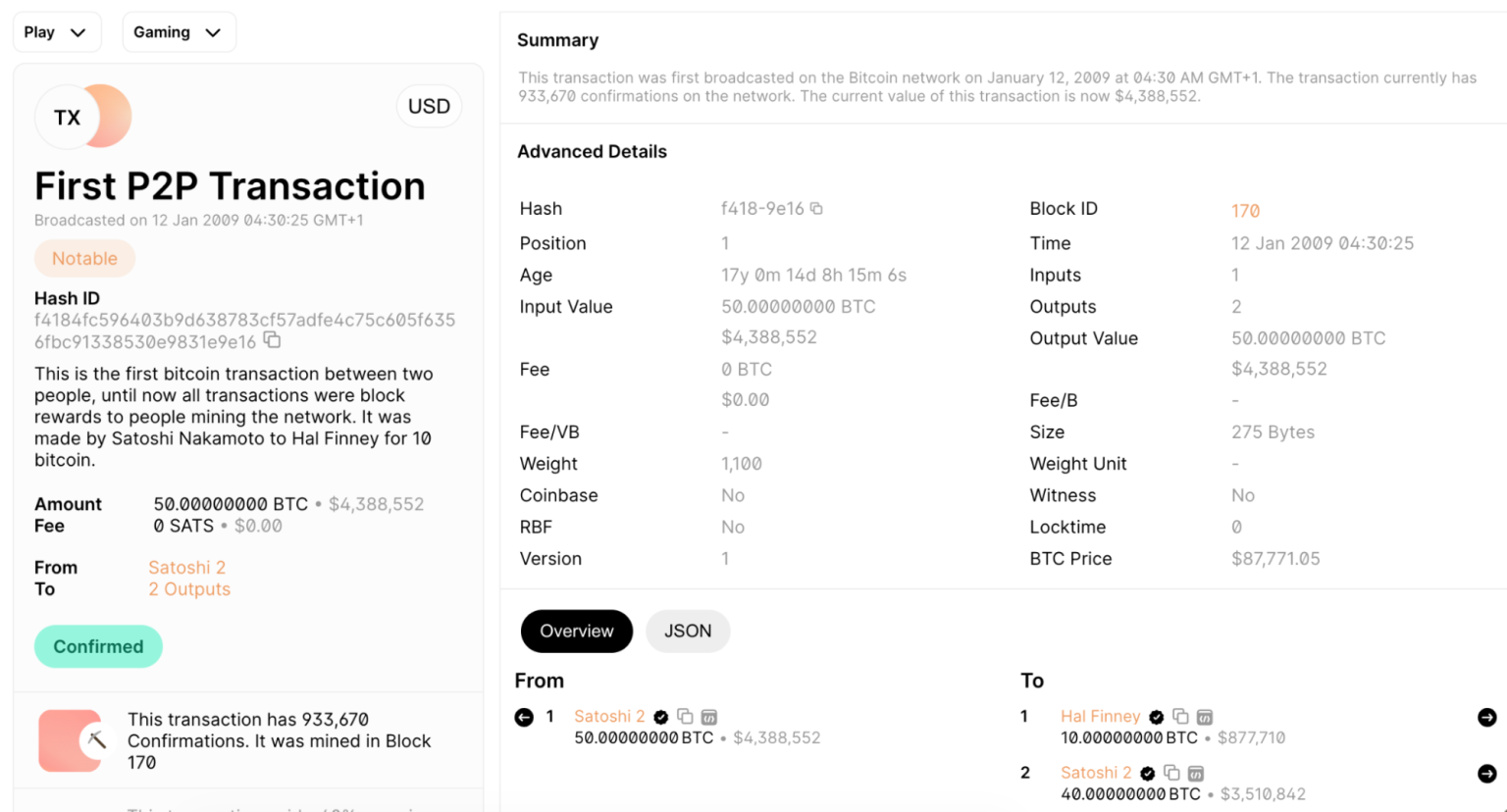Image resolution: width=1507 pixels, height=812 pixels.
Task: Click the Time value 12 Jan 2009 04:30:25
Action: click(1323, 242)
